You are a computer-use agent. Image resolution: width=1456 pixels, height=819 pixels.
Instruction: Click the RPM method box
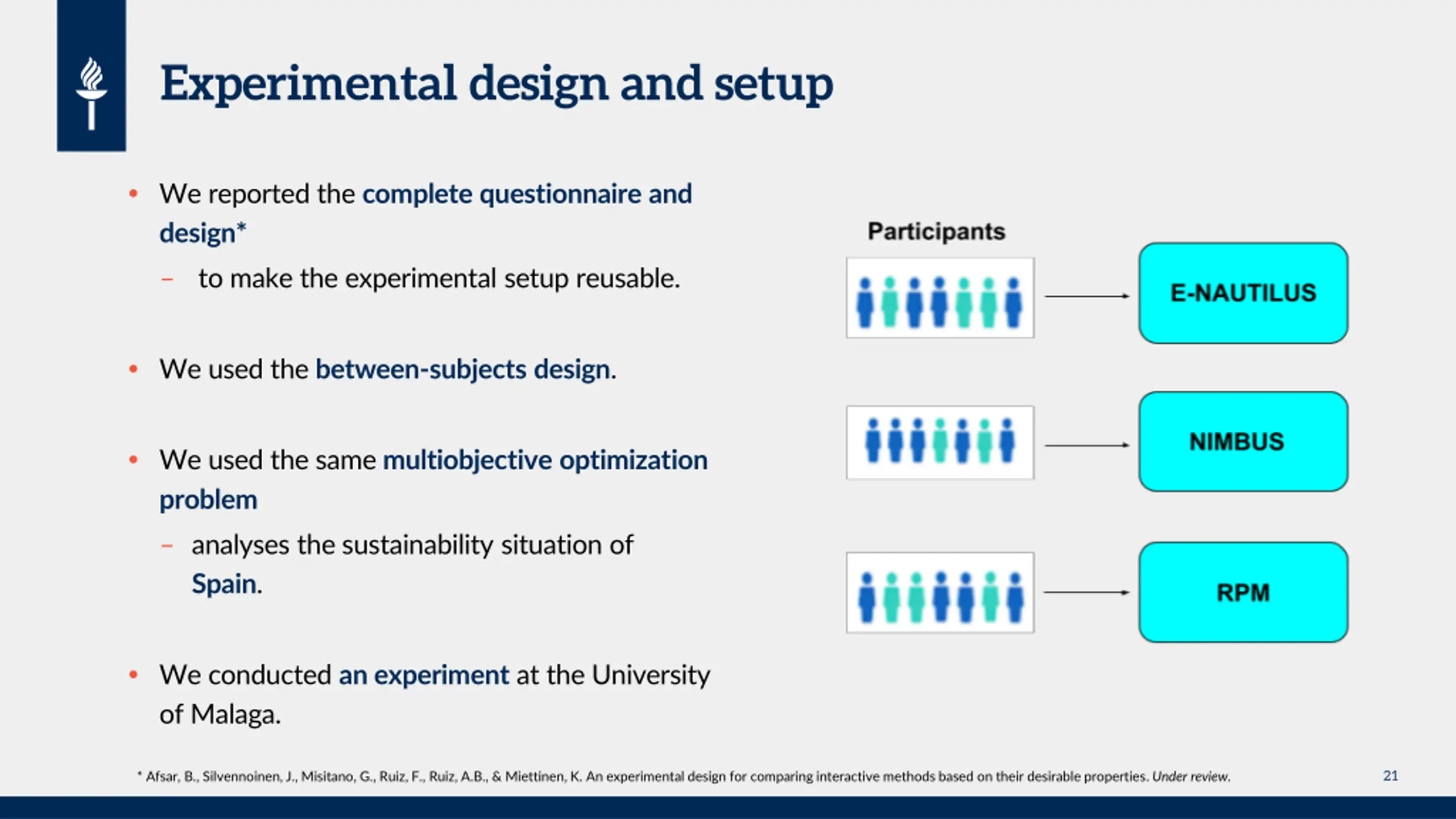1243,592
